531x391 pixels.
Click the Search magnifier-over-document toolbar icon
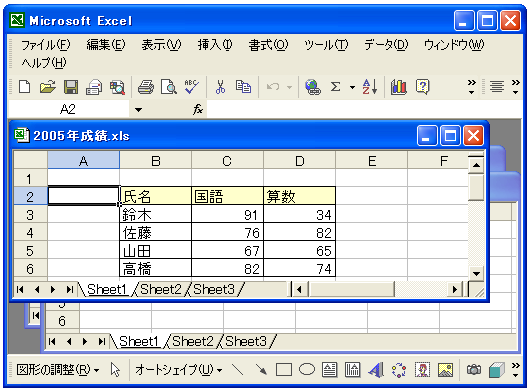pyautogui.click(x=117, y=87)
